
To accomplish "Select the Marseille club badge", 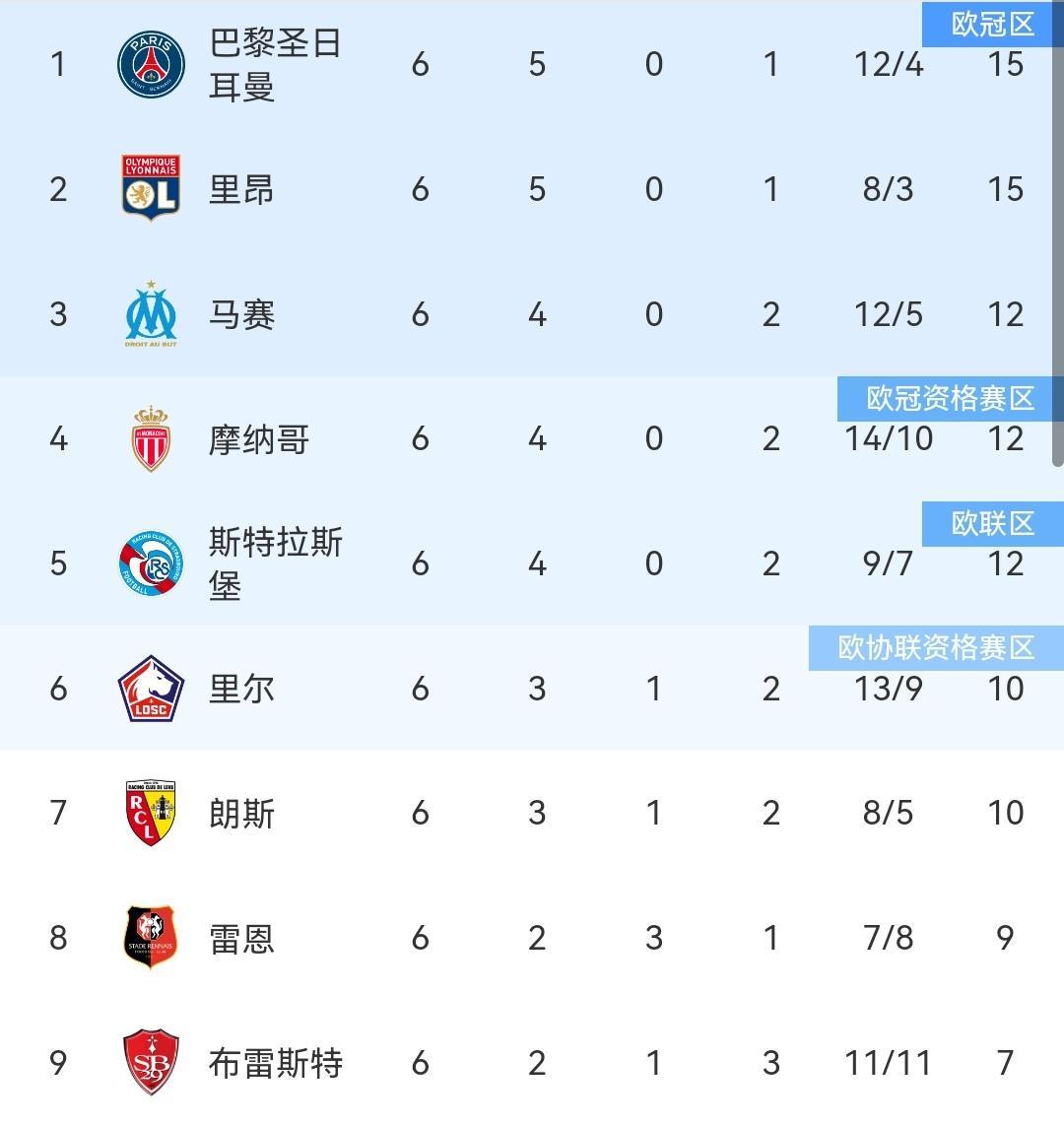I will pos(151,314).
